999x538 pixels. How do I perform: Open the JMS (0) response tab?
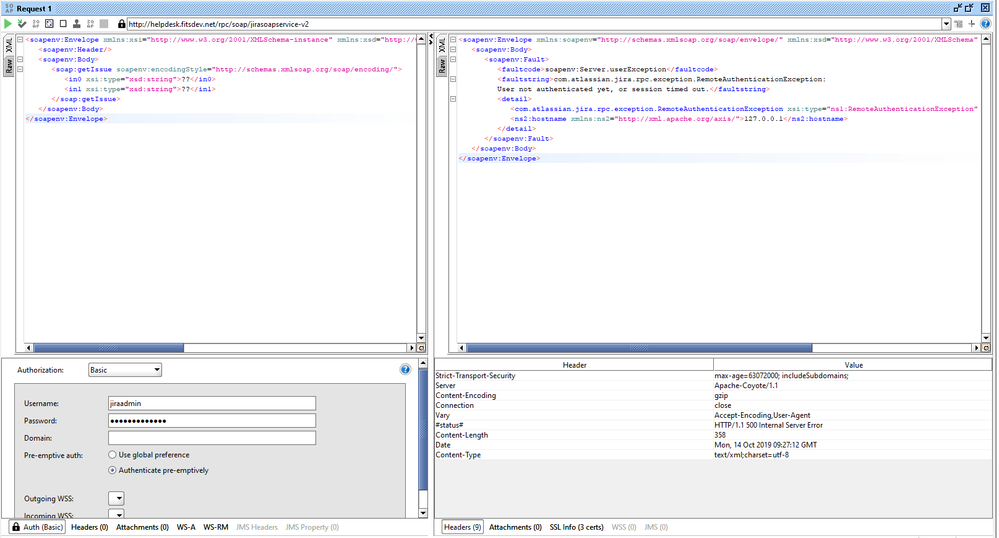[656, 527]
